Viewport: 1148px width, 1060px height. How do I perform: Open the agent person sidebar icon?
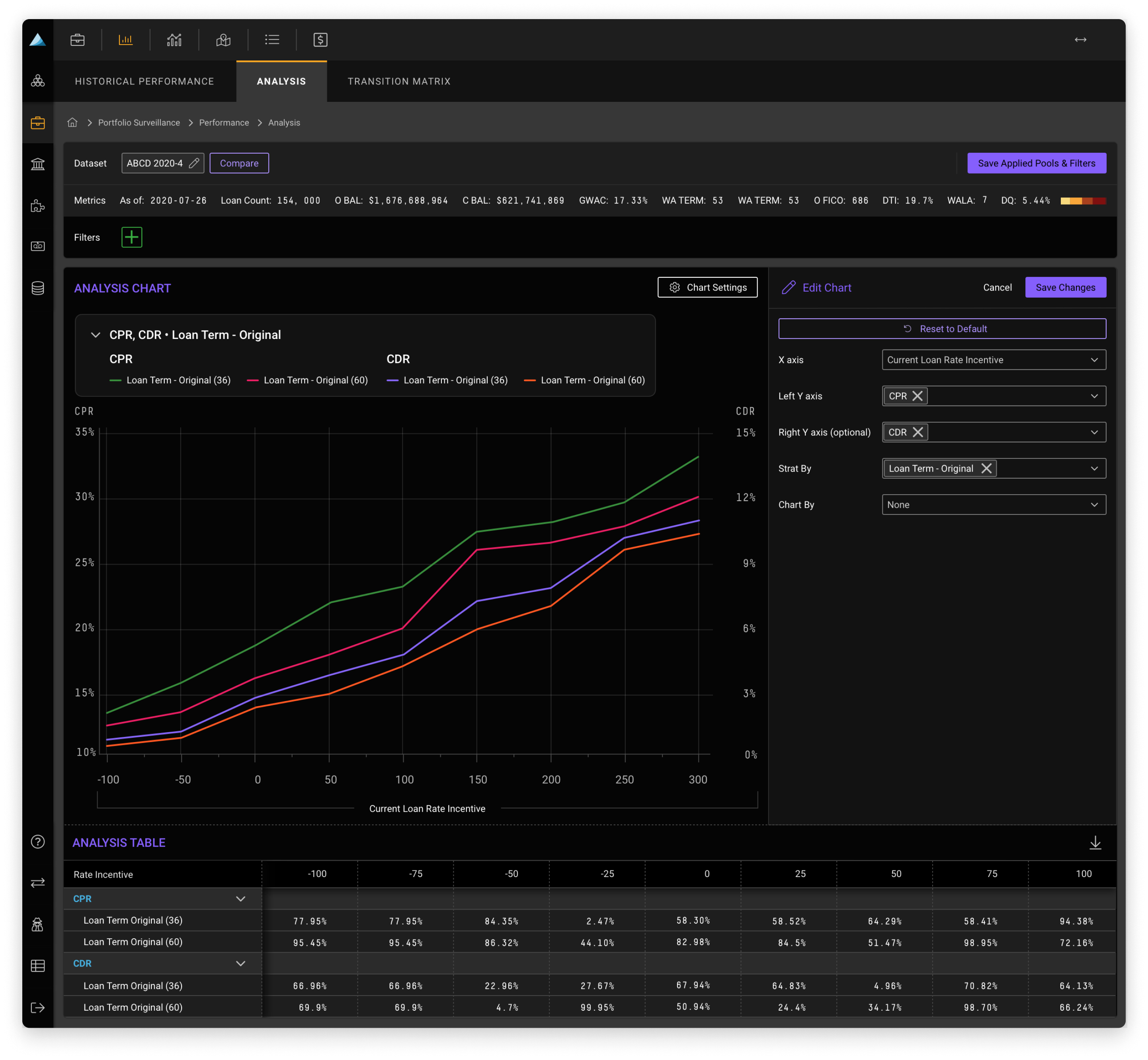click(38, 924)
